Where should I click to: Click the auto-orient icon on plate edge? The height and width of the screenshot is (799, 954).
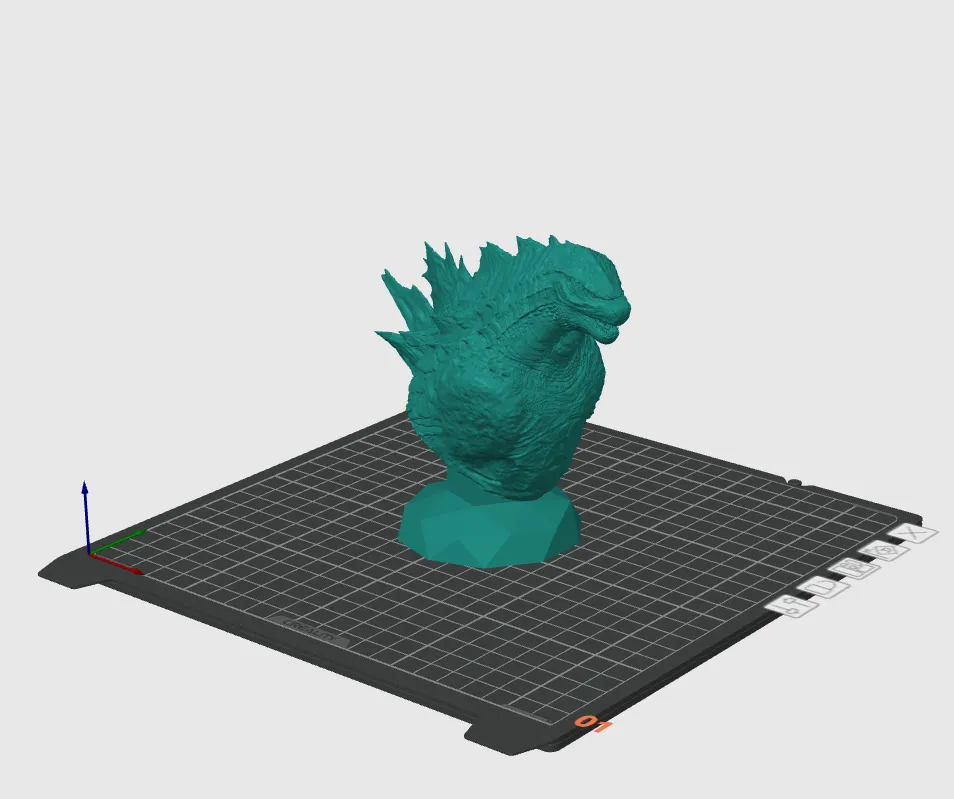(x=883, y=551)
